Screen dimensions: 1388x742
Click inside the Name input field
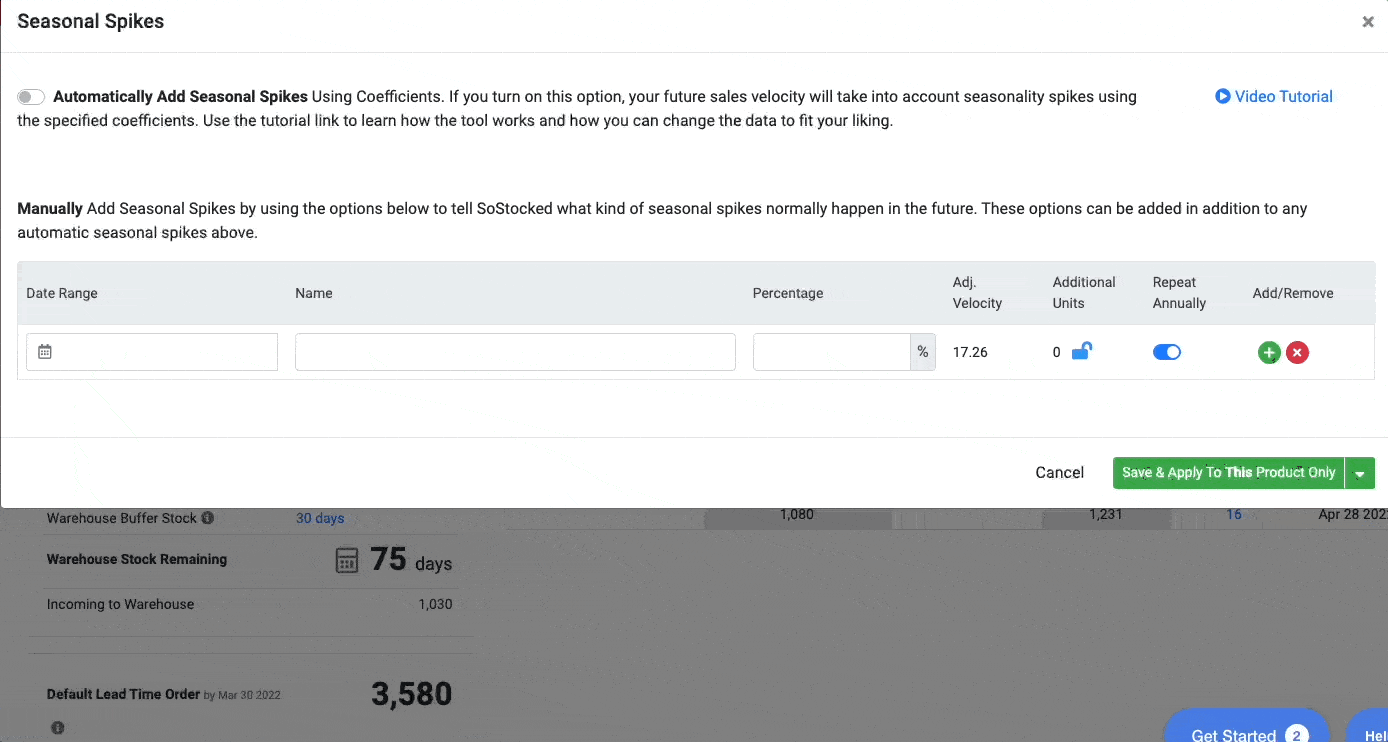click(515, 351)
